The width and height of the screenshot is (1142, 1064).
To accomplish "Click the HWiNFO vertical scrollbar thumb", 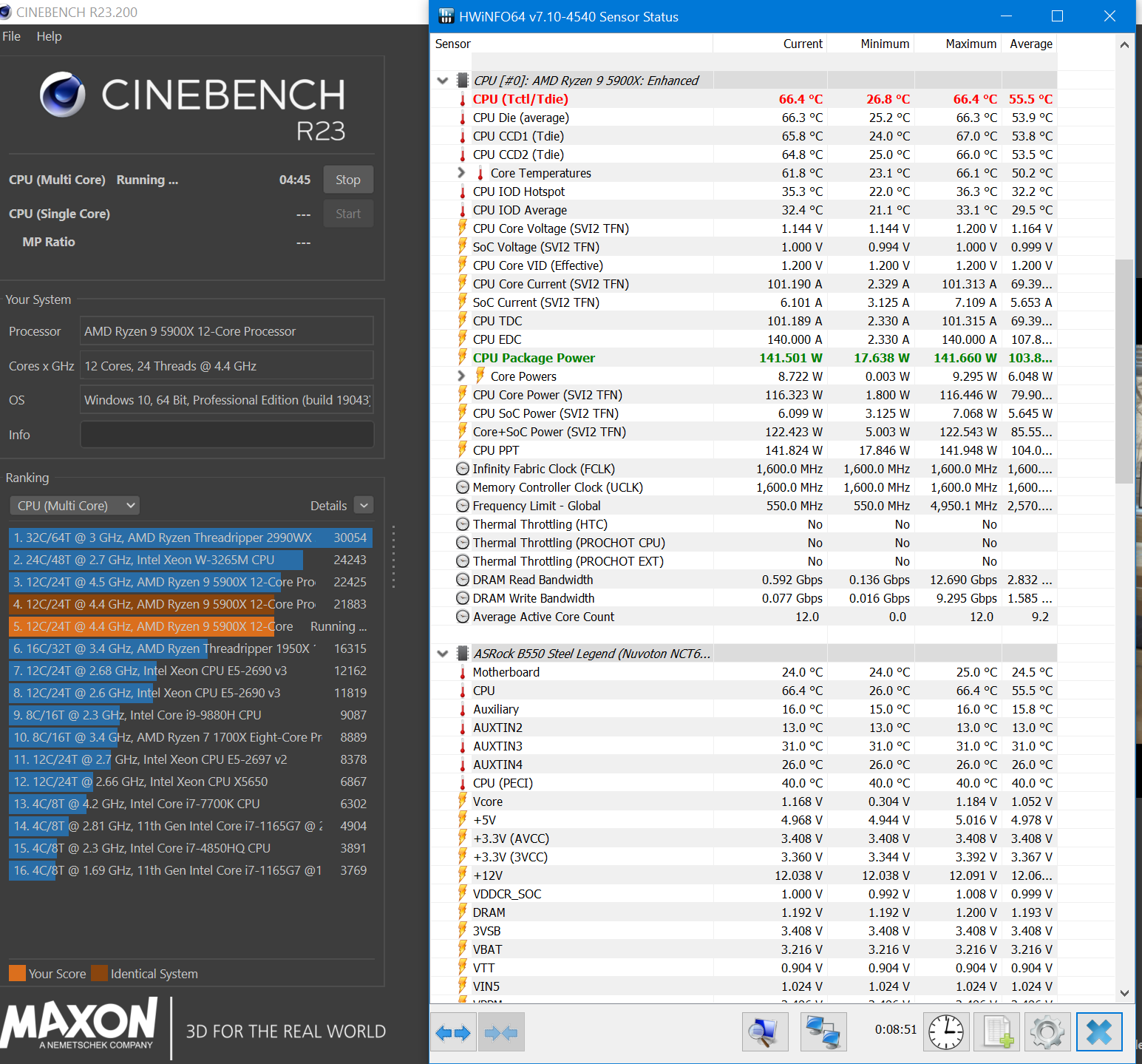I will pyautogui.click(x=1124, y=371).
